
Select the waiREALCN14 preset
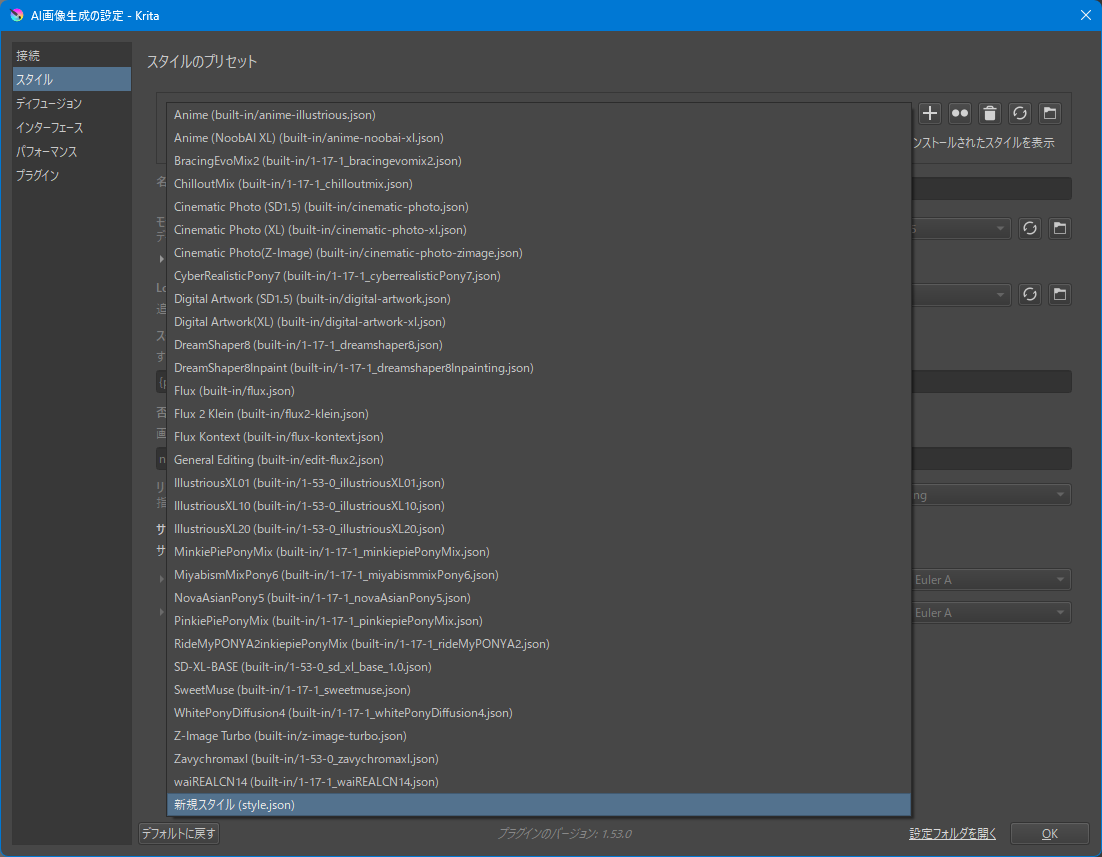coord(538,782)
